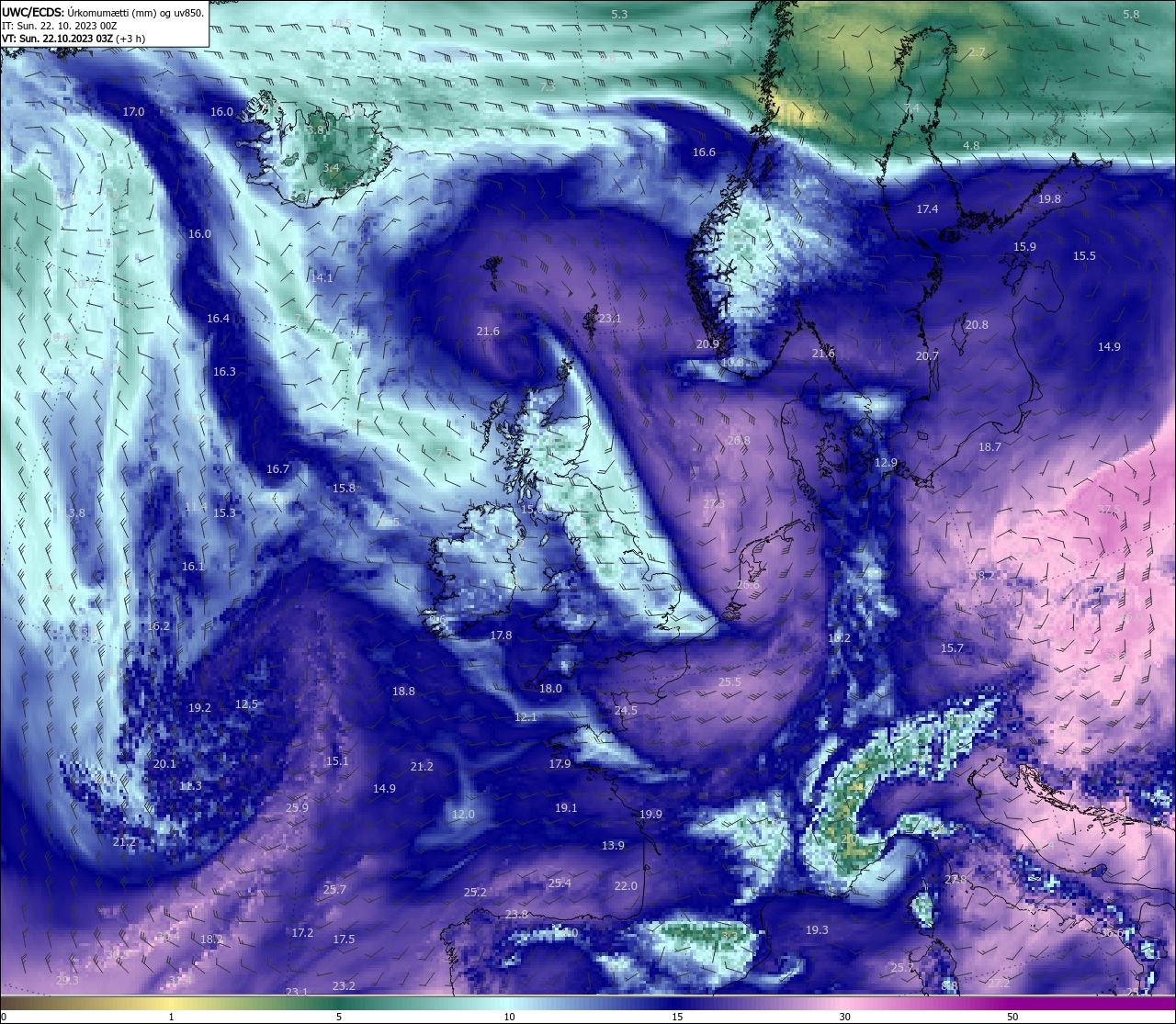The height and width of the screenshot is (1024, 1176).
Task: Click the map value 20.1
Action: (x=164, y=764)
